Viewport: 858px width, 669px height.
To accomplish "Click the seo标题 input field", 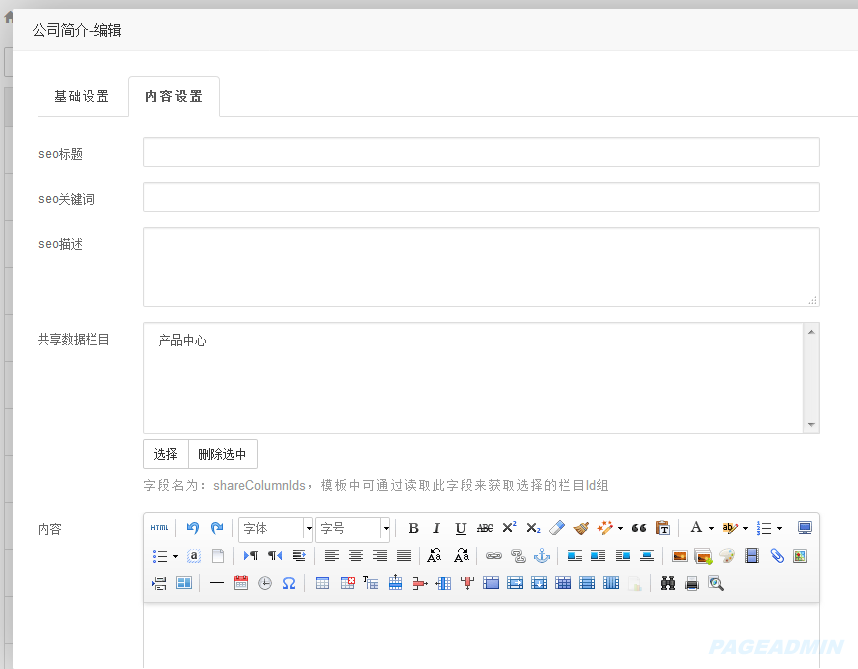I will coord(481,152).
